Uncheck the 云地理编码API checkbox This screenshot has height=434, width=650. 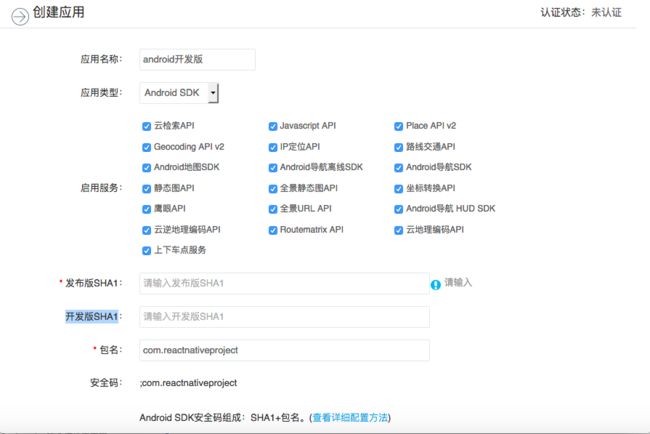coord(398,230)
